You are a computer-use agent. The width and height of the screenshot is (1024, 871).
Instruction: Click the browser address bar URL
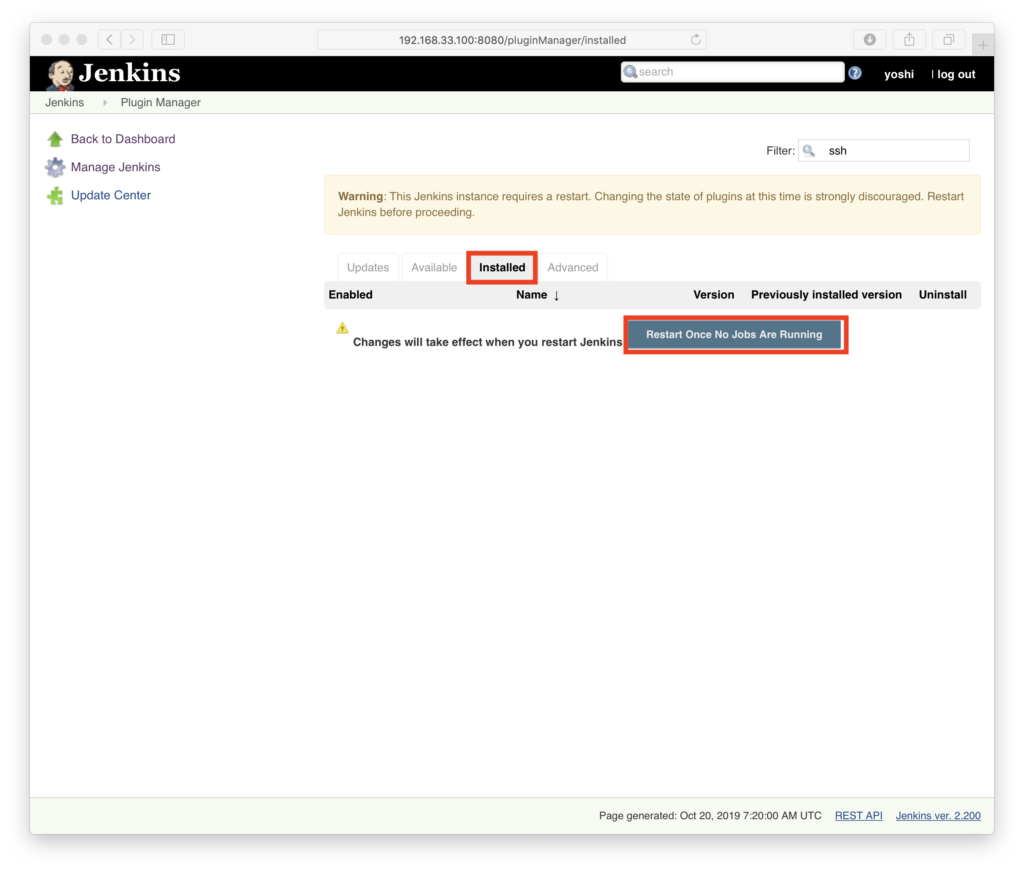(x=512, y=40)
